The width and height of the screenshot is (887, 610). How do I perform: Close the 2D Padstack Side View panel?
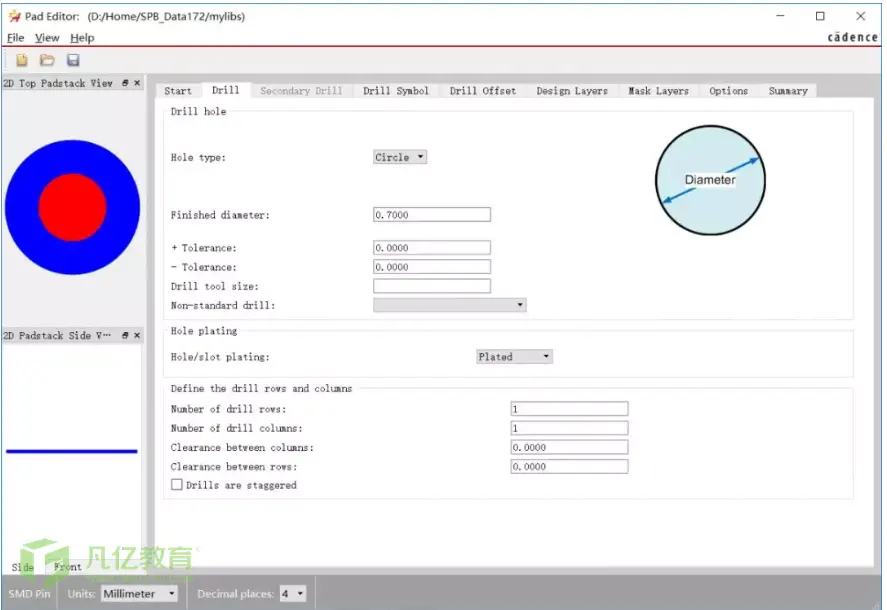pos(137,336)
